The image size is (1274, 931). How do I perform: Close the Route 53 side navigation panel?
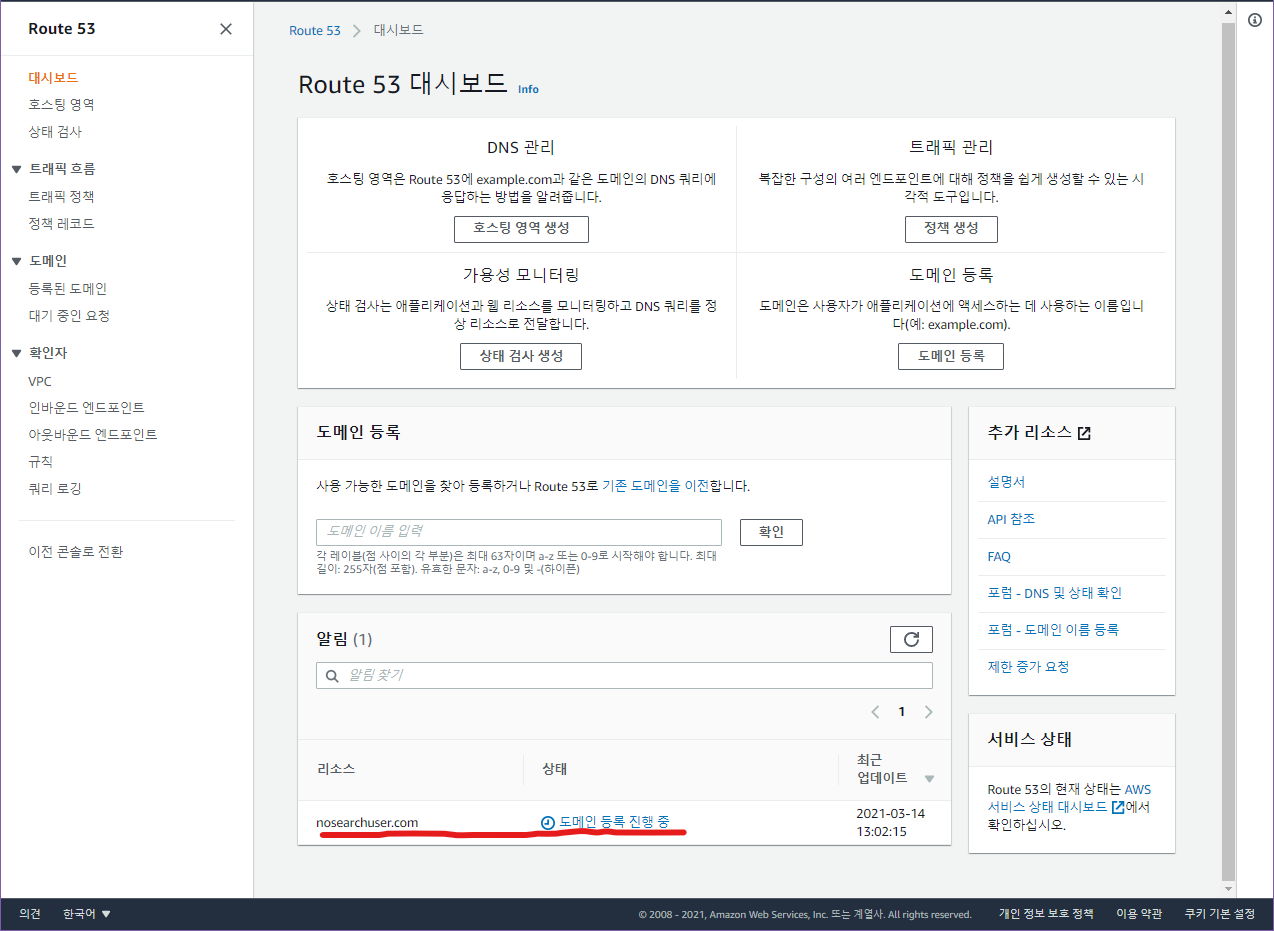226,29
